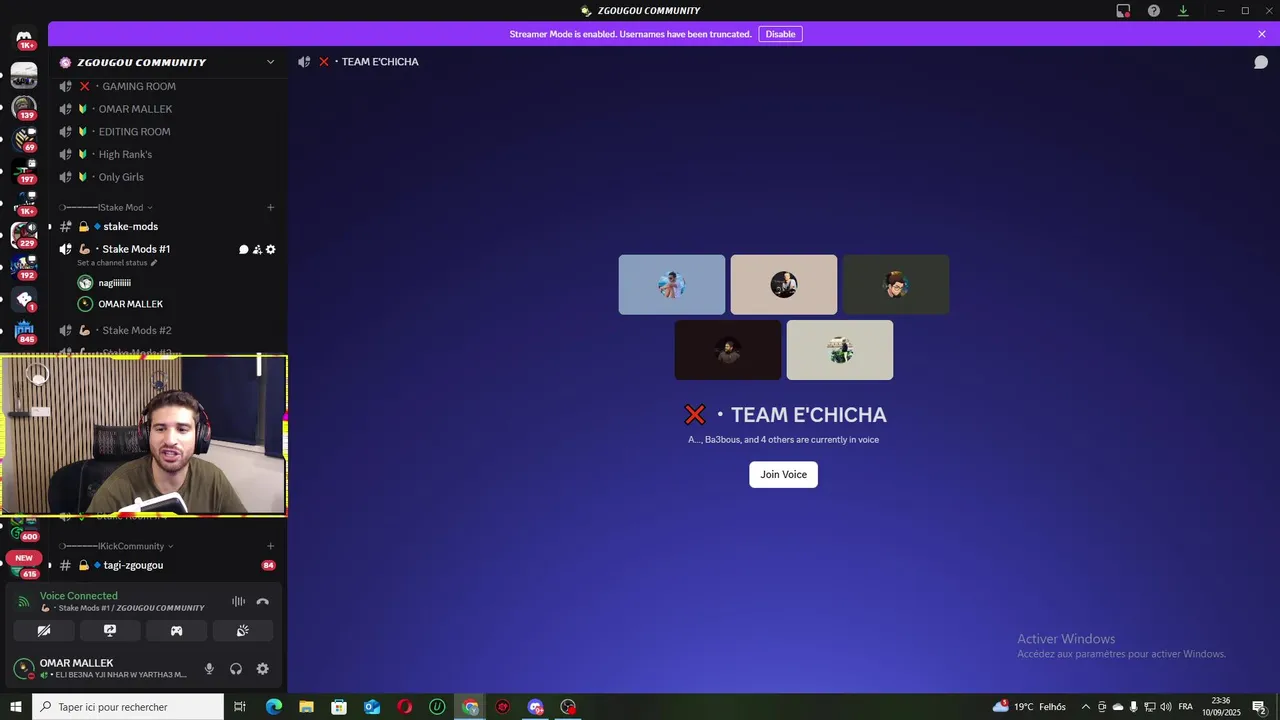
Task: Open the soundboard icon
Action: tap(242, 631)
